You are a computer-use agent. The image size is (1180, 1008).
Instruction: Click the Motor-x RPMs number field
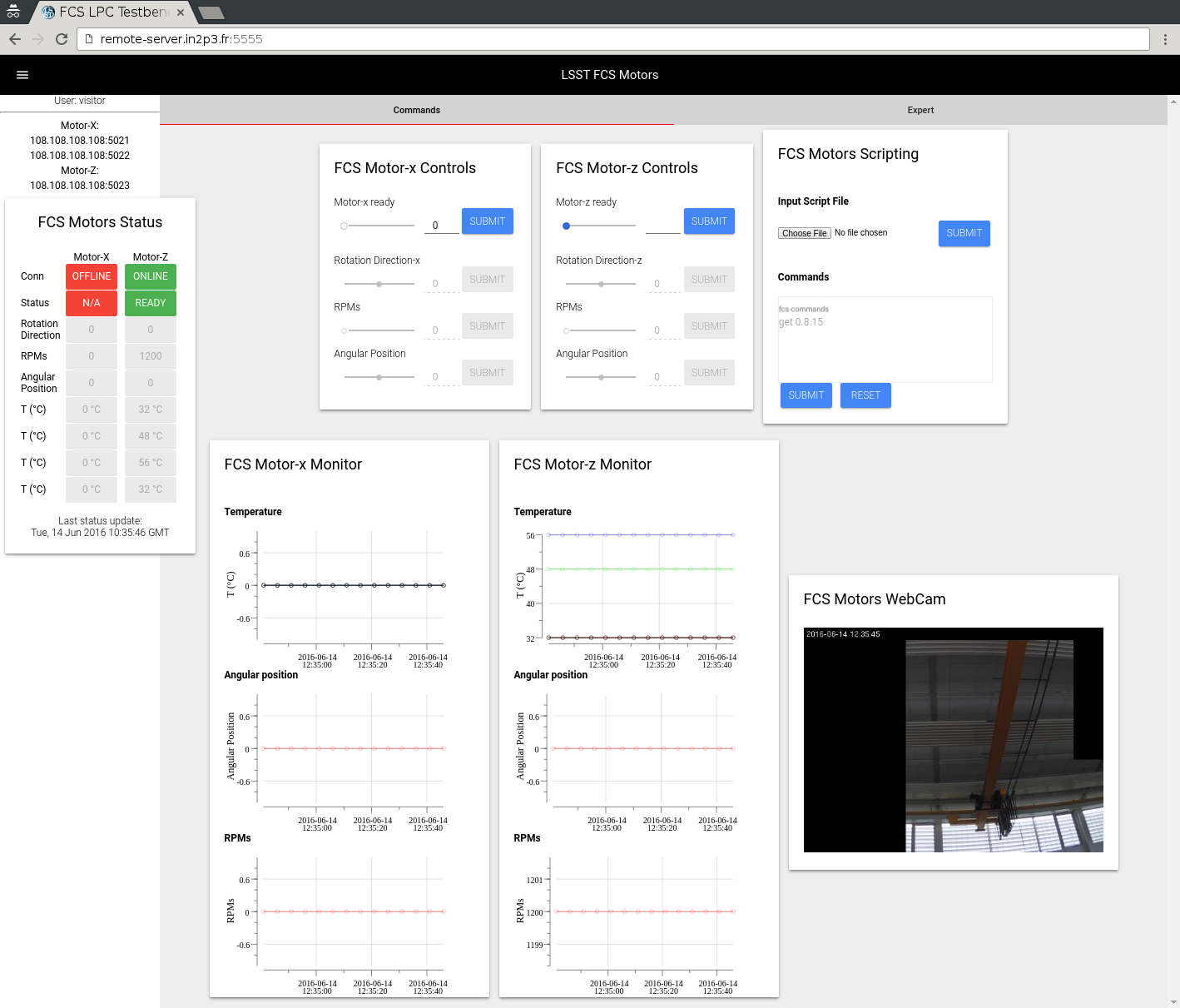coord(442,330)
